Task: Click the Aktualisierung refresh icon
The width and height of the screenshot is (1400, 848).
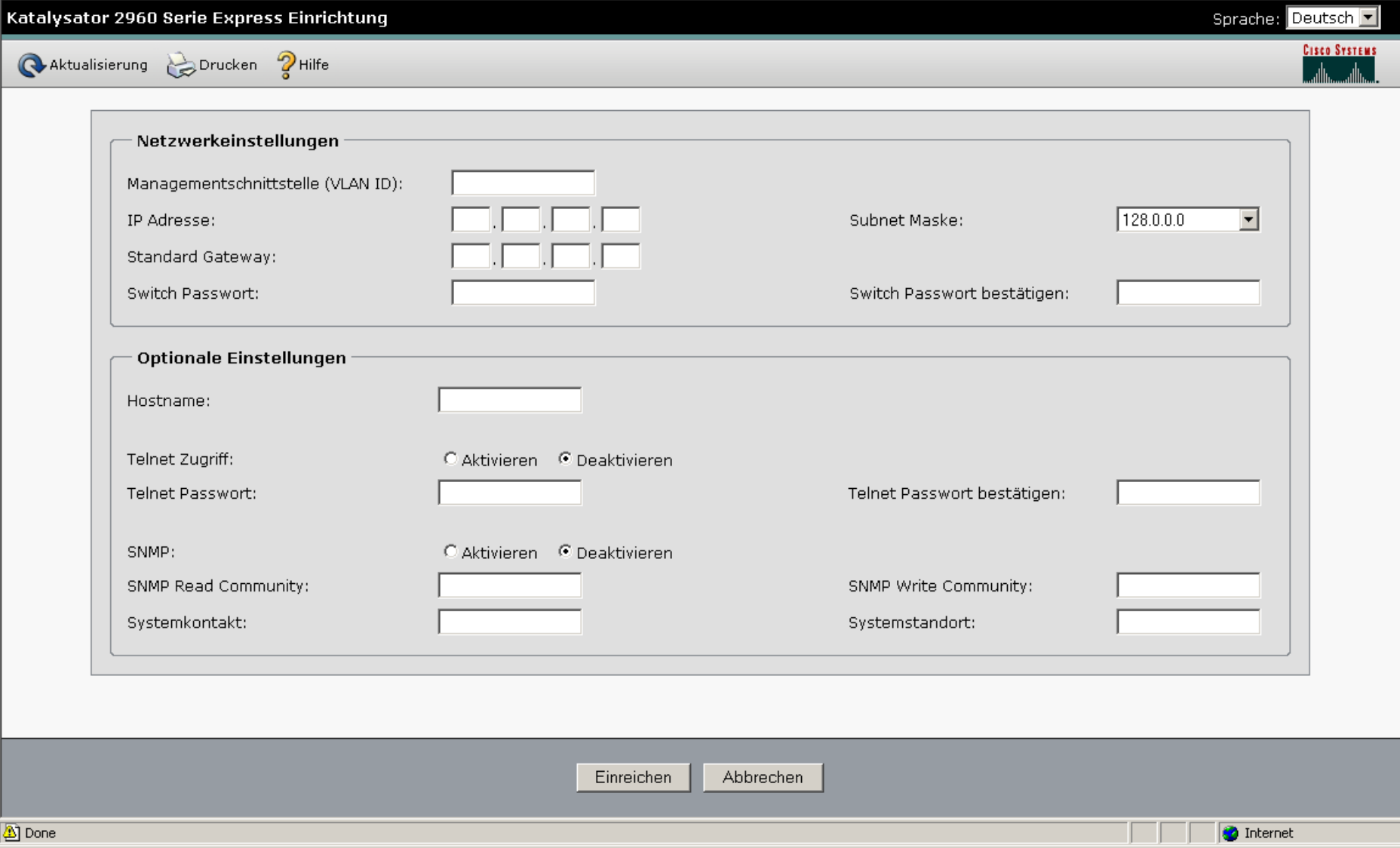Action: (x=31, y=65)
